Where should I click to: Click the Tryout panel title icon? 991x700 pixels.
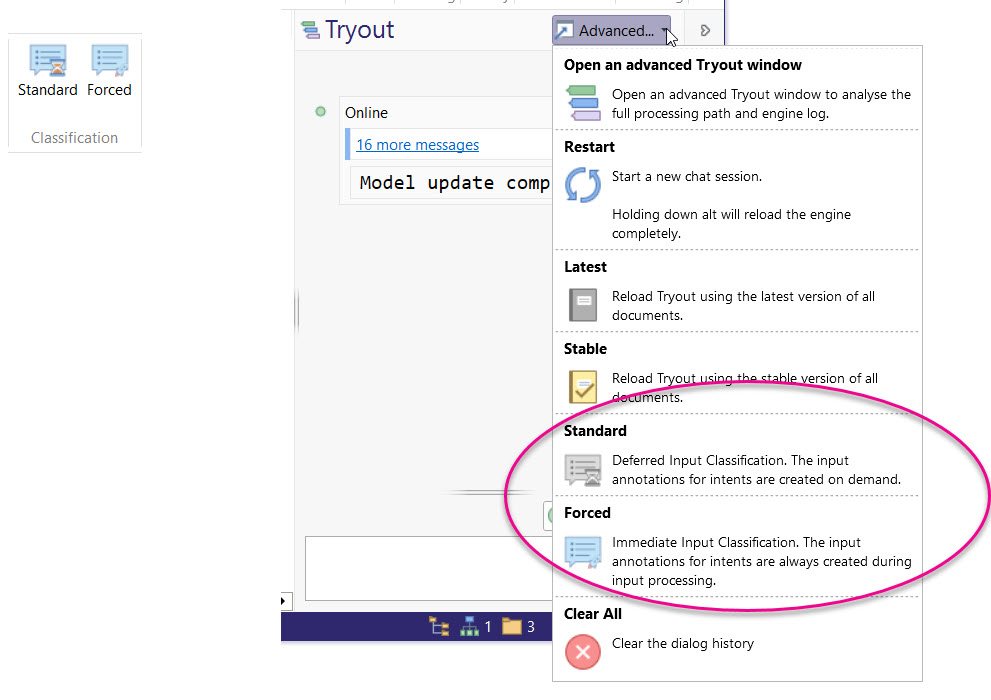point(310,30)
